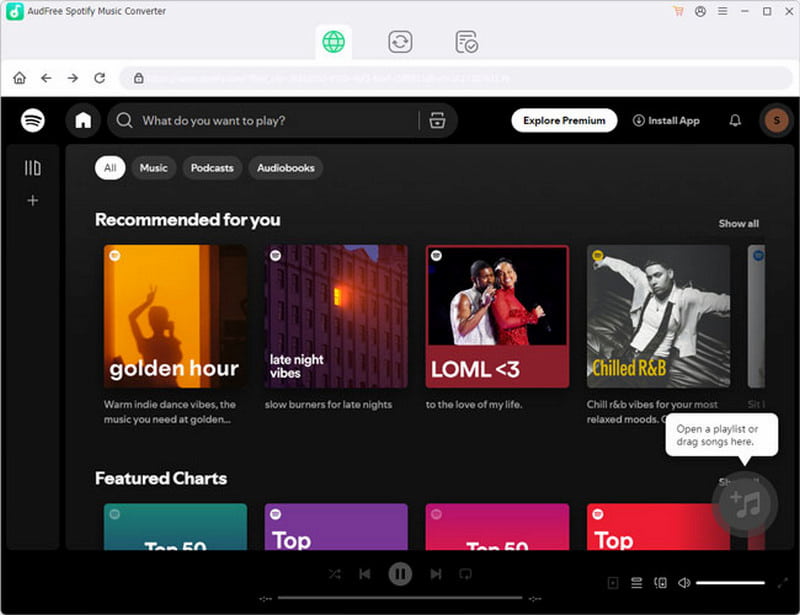This screenshot has height=615, width=800.
Task: Click the address bar URL field
Action: point(456,78)
